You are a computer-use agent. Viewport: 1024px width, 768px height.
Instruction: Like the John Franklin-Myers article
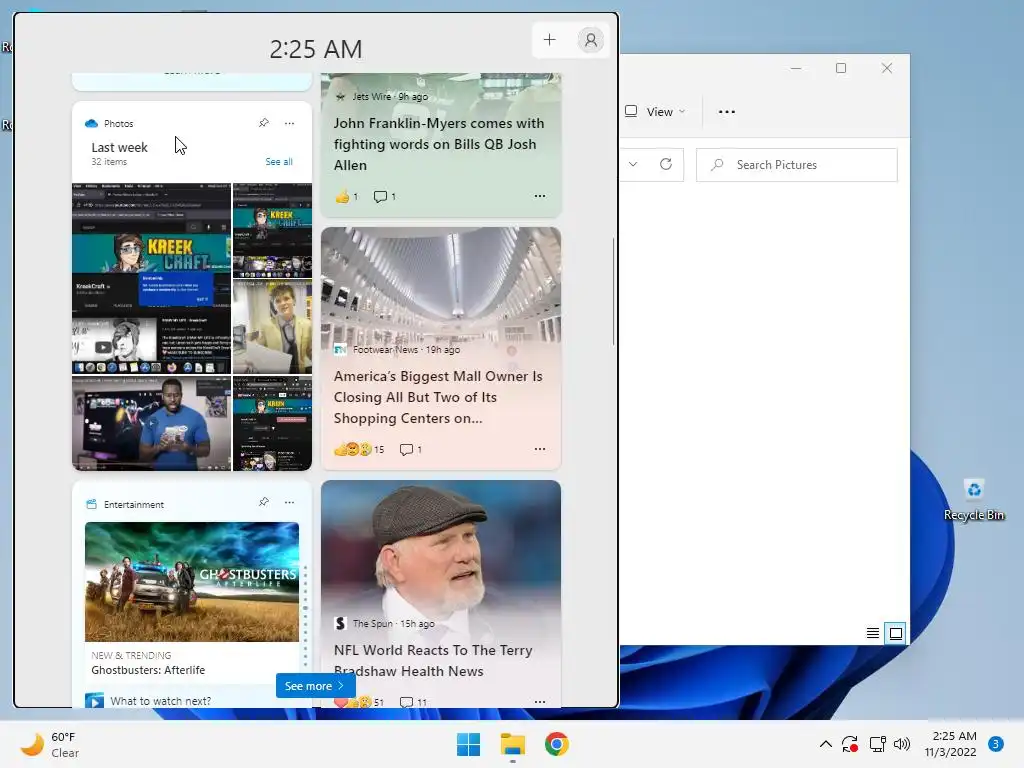coord(345,196)
